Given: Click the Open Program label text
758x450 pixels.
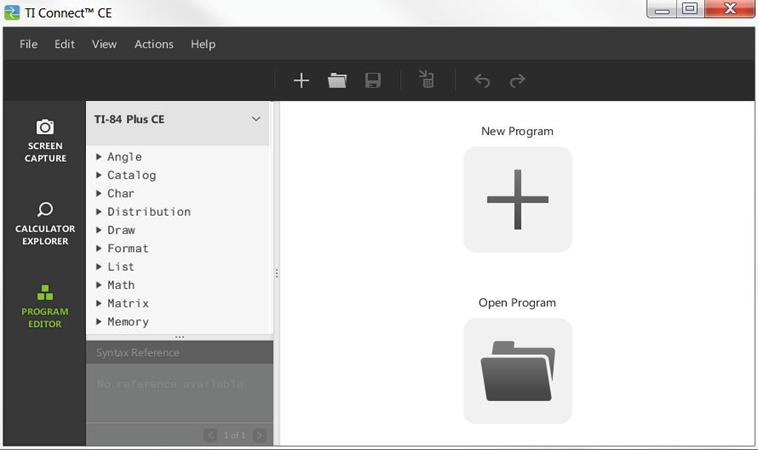Looking at the screenshot, I should 517,303.
